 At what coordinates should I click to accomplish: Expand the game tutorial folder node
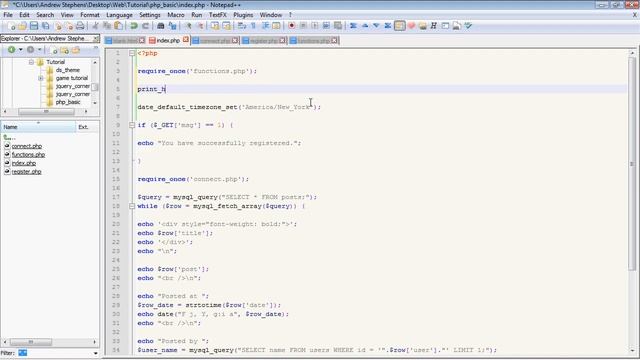[41, 78]
